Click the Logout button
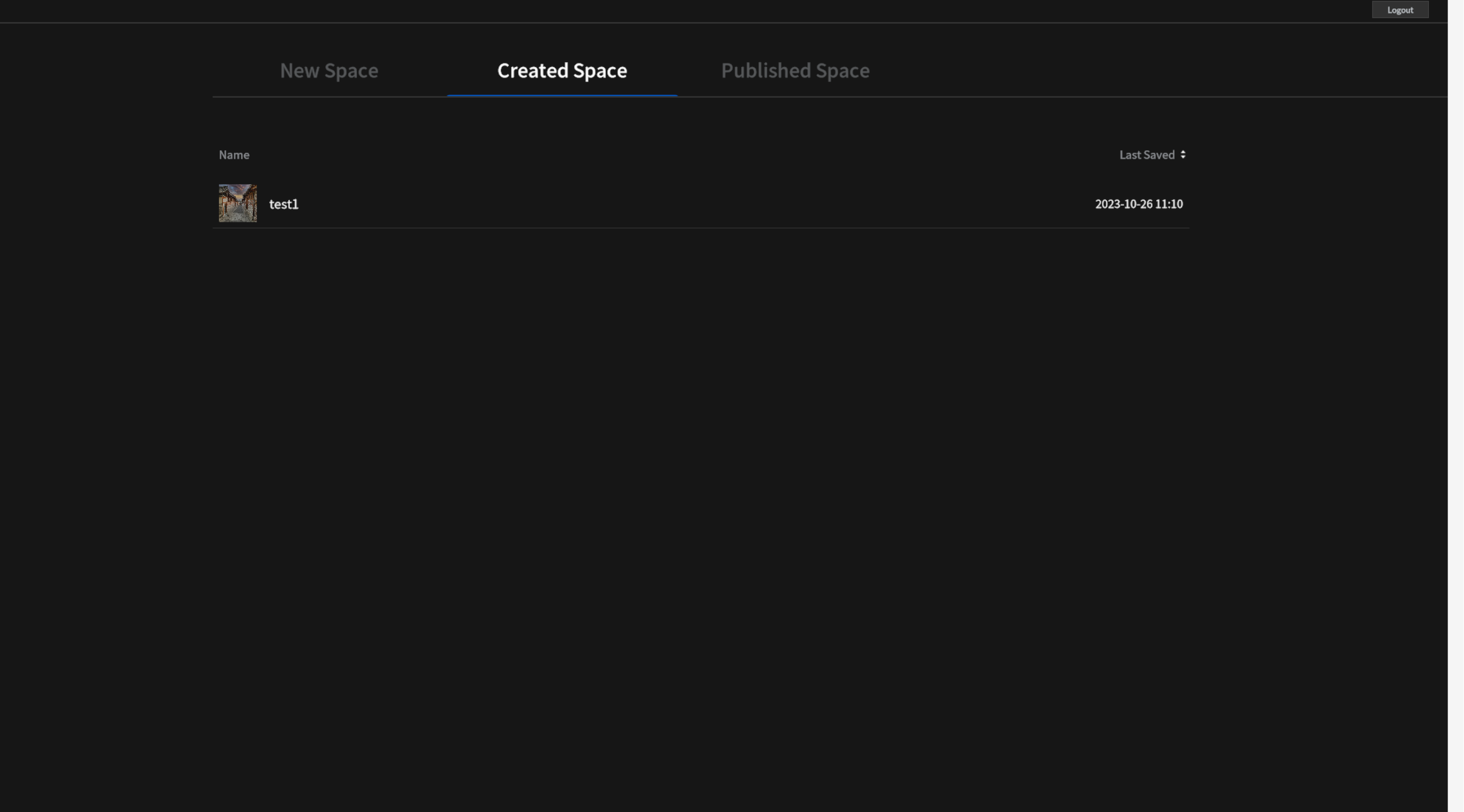1464x812 pixels. coord(1400,10)
